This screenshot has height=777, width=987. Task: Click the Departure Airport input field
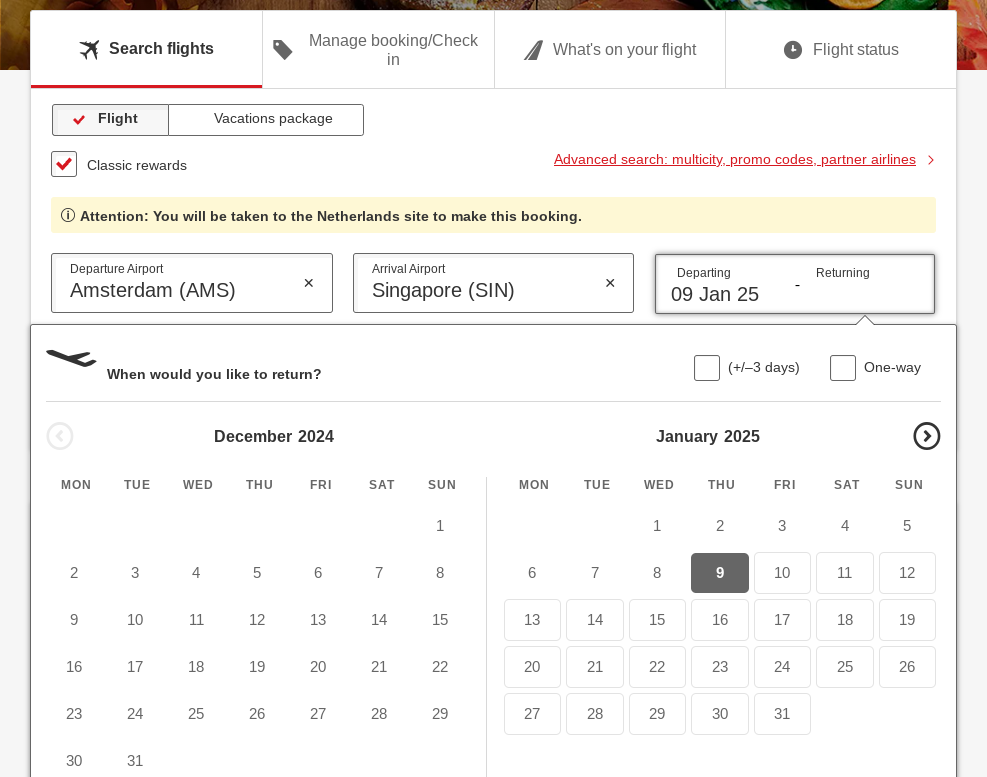[x=192, y=283]
